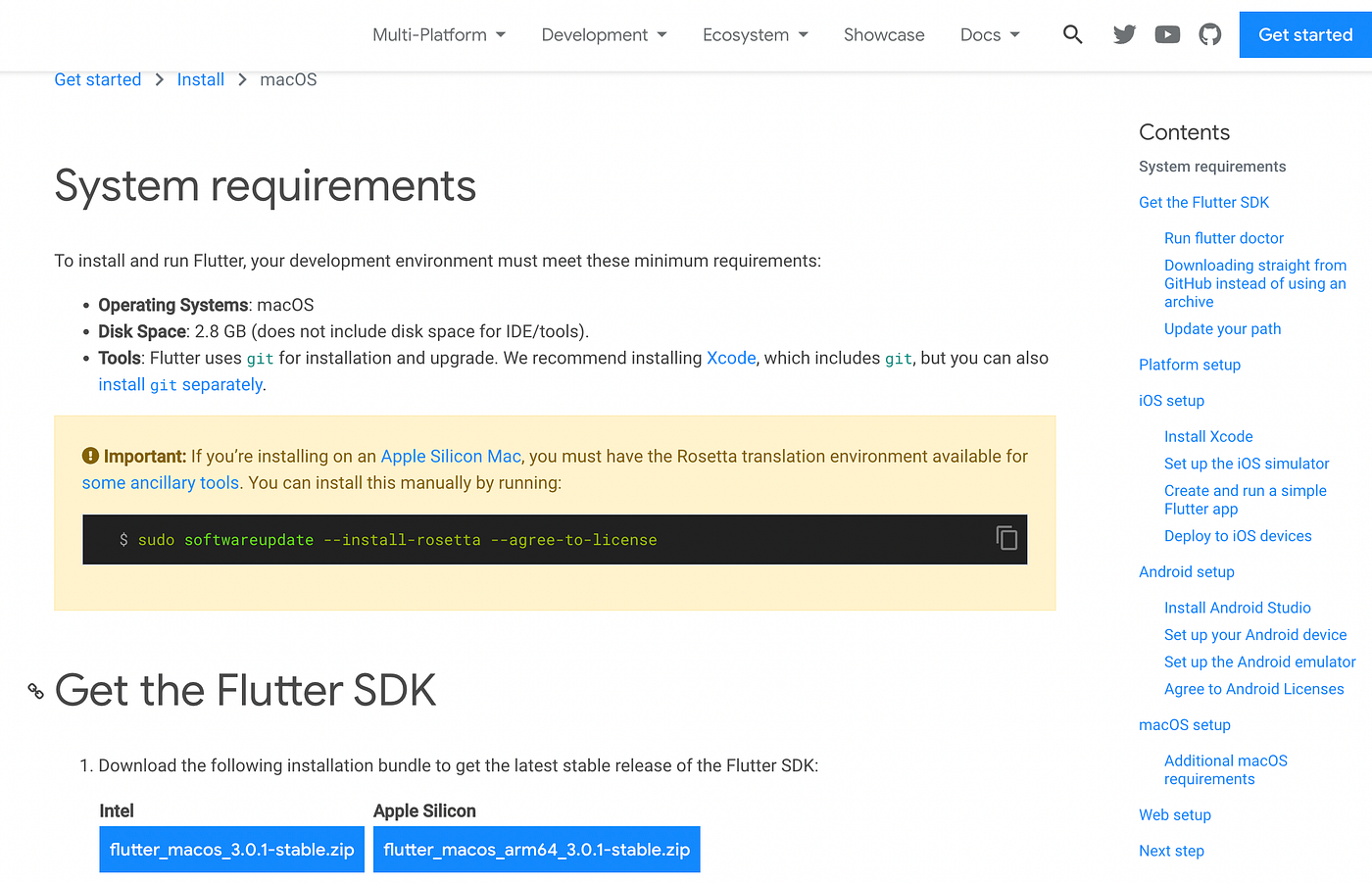Image resolution: width=1372 pixels, height=883 pixels.
Task: Expand the Docs menu
Action: (990, 34)
